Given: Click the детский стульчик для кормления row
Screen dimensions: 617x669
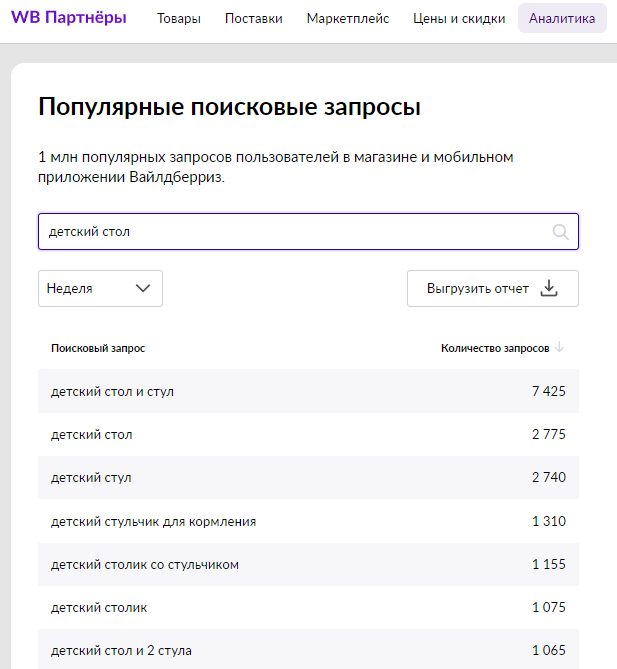Looking at the screenshot, I should pyautogui.click(x=308, y=521).
